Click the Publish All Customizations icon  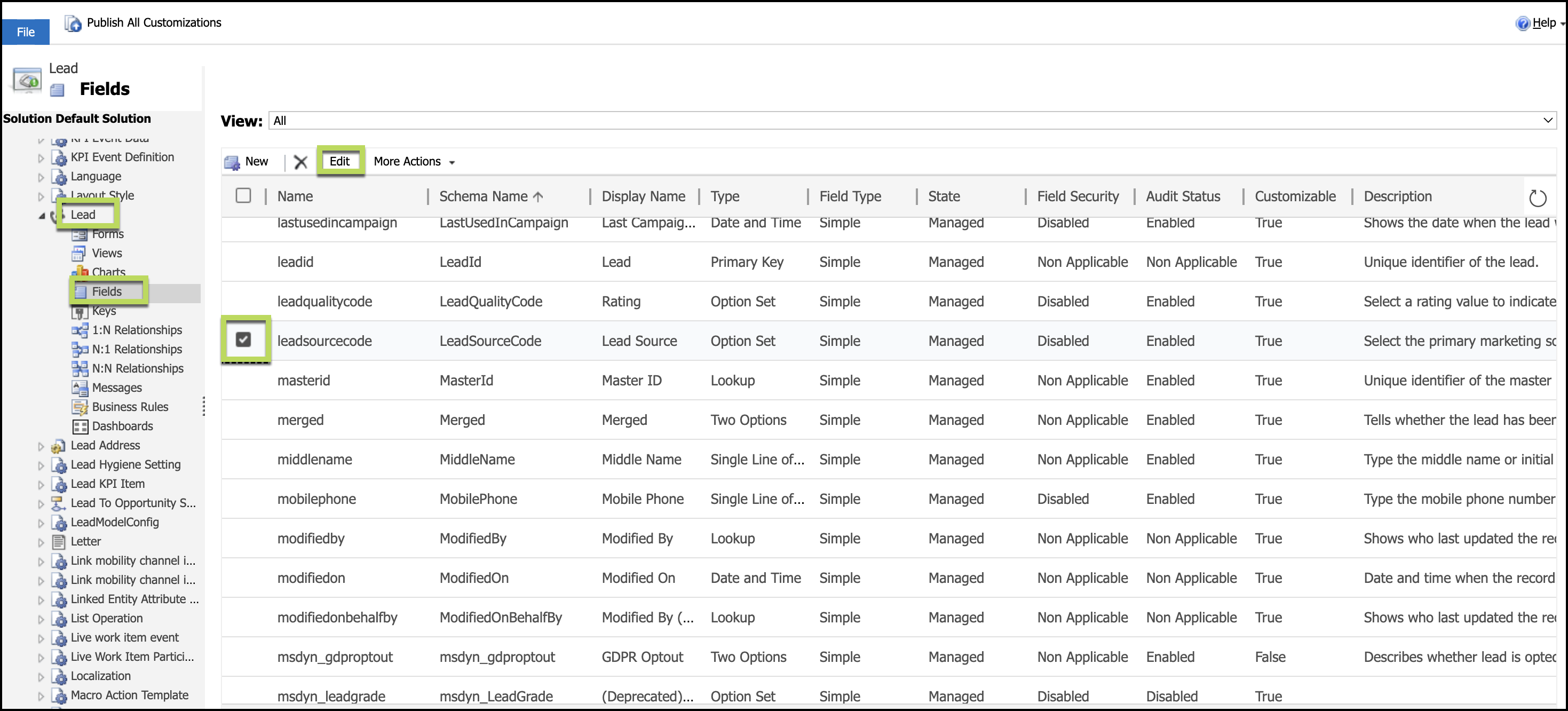pyautogui.click(x=73, y=23)
